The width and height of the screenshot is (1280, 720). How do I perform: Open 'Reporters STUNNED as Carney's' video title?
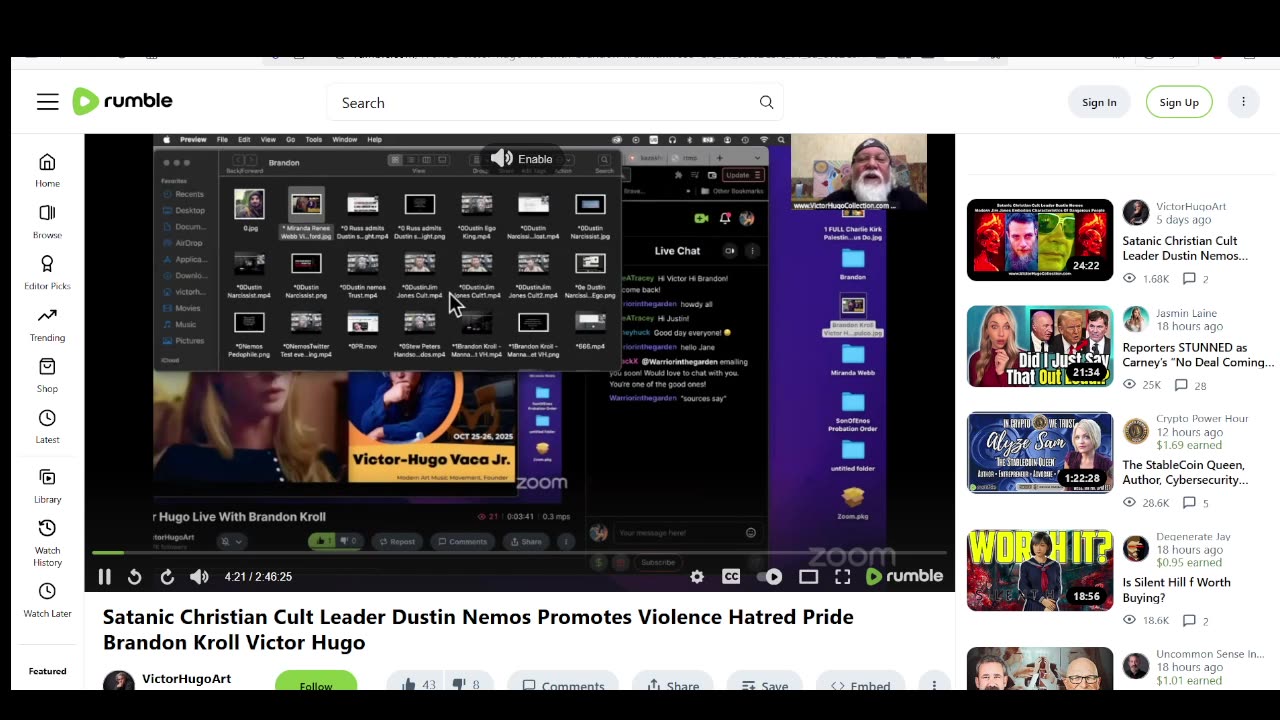1198,355
